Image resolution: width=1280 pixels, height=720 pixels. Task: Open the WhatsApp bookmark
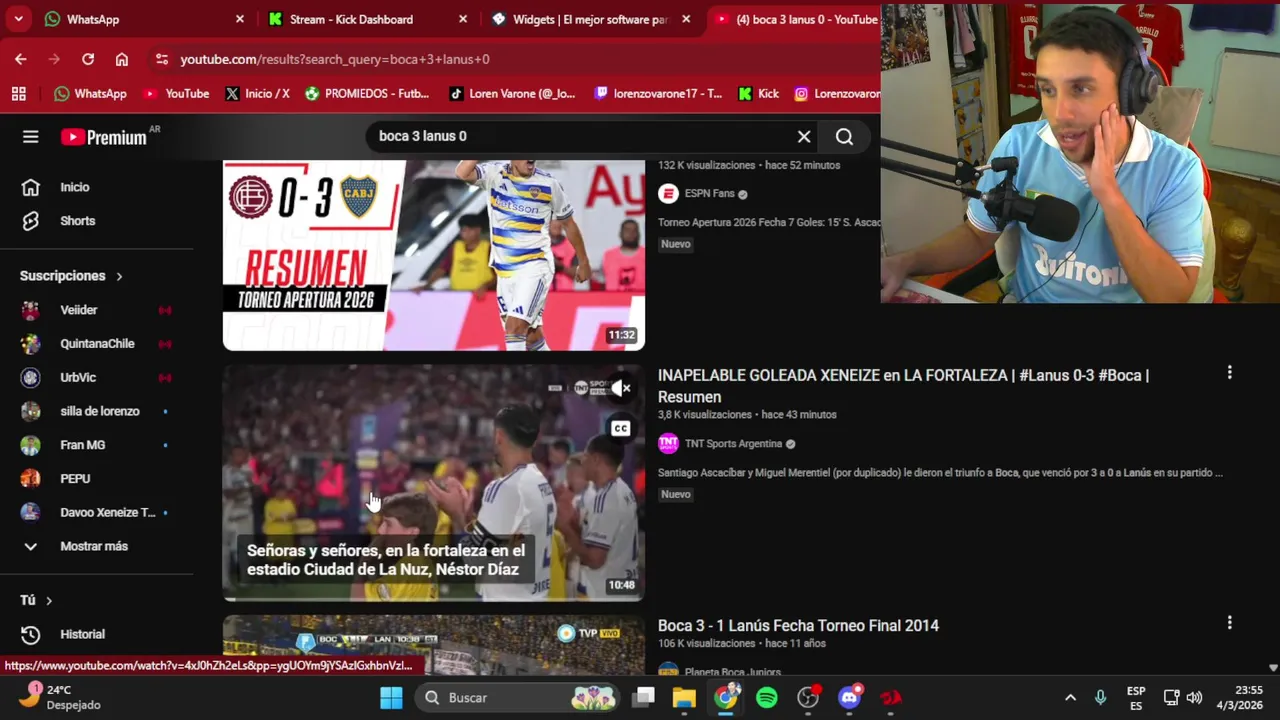(x=90, y=94)
